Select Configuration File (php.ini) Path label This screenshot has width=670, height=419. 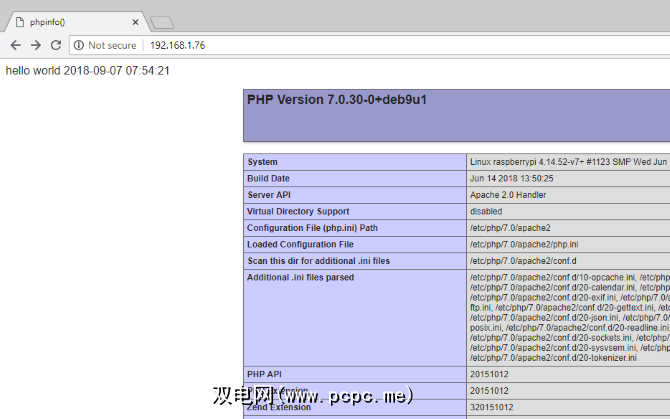[x=312, y=228]
